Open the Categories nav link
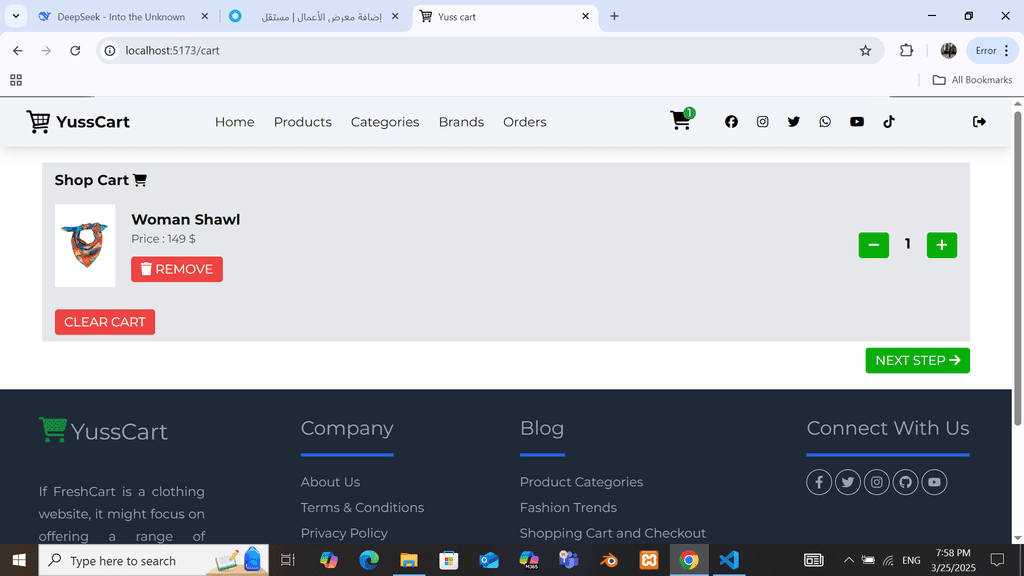 385,122
